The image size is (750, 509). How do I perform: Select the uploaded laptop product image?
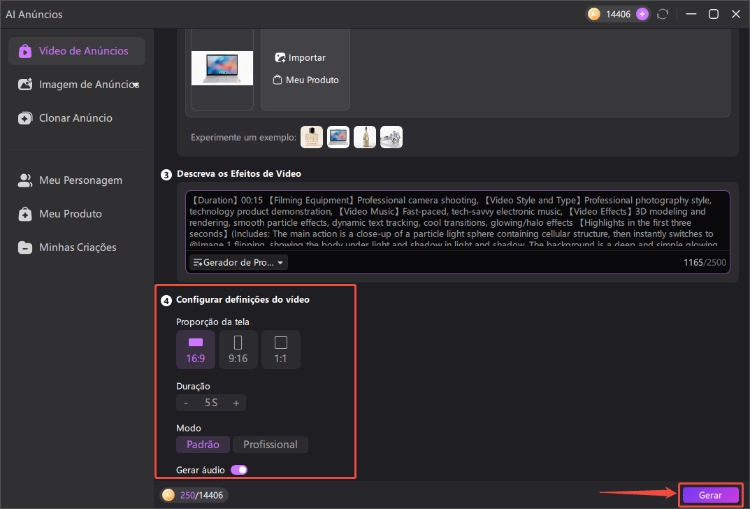coord(222,68)
